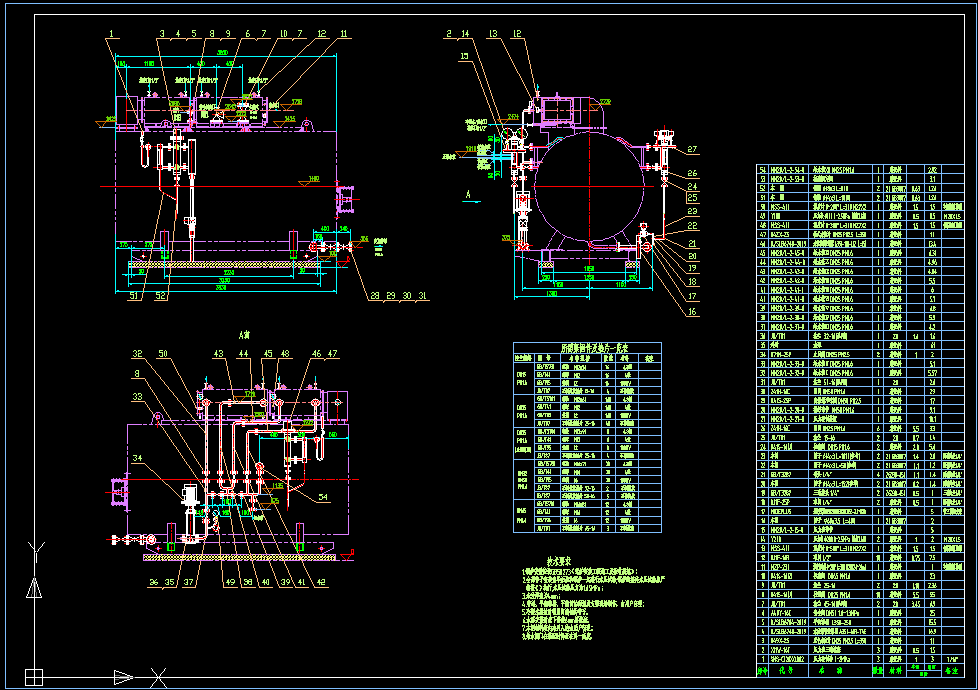
Task: Click balloon callout 34 on the plan view
Action: (138, 457)
